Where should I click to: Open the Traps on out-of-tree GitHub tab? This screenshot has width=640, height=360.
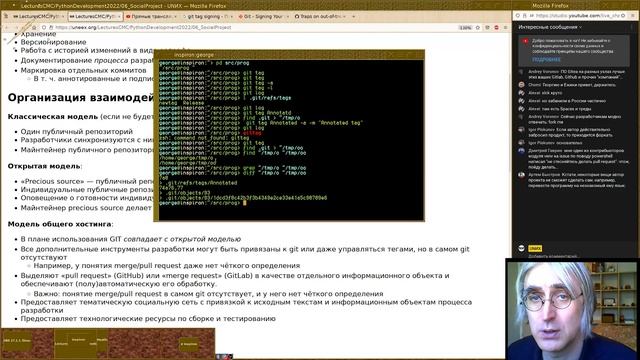[320, 16]
